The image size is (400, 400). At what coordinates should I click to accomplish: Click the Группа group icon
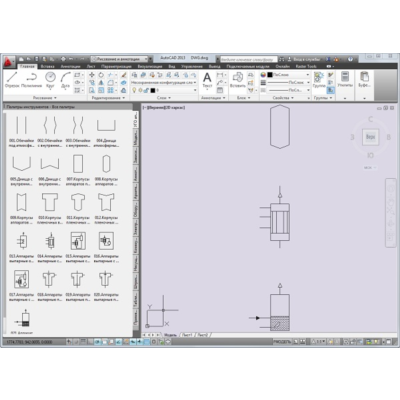coord(319,80)
